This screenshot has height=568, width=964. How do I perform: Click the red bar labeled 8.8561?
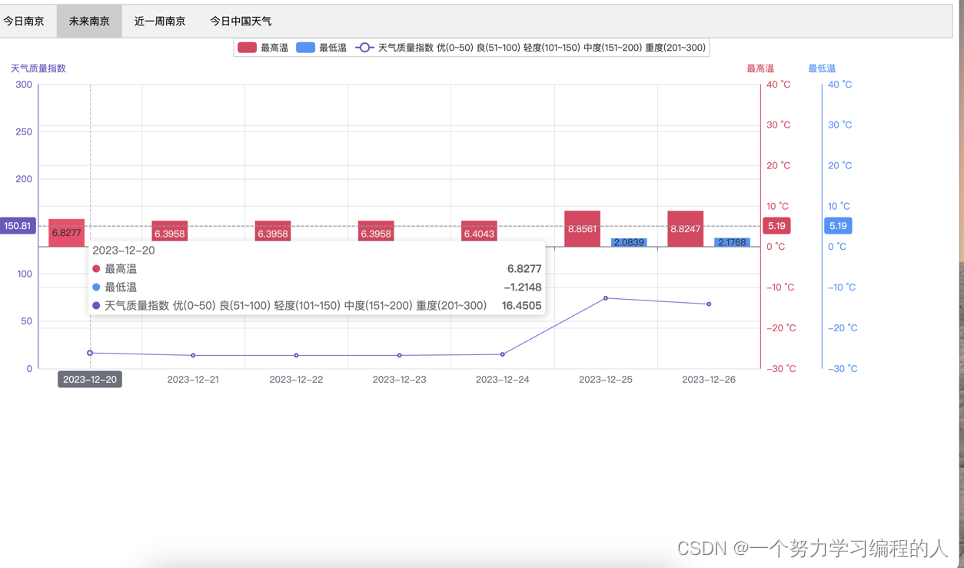pyautogui.click(x=582, y=229)
